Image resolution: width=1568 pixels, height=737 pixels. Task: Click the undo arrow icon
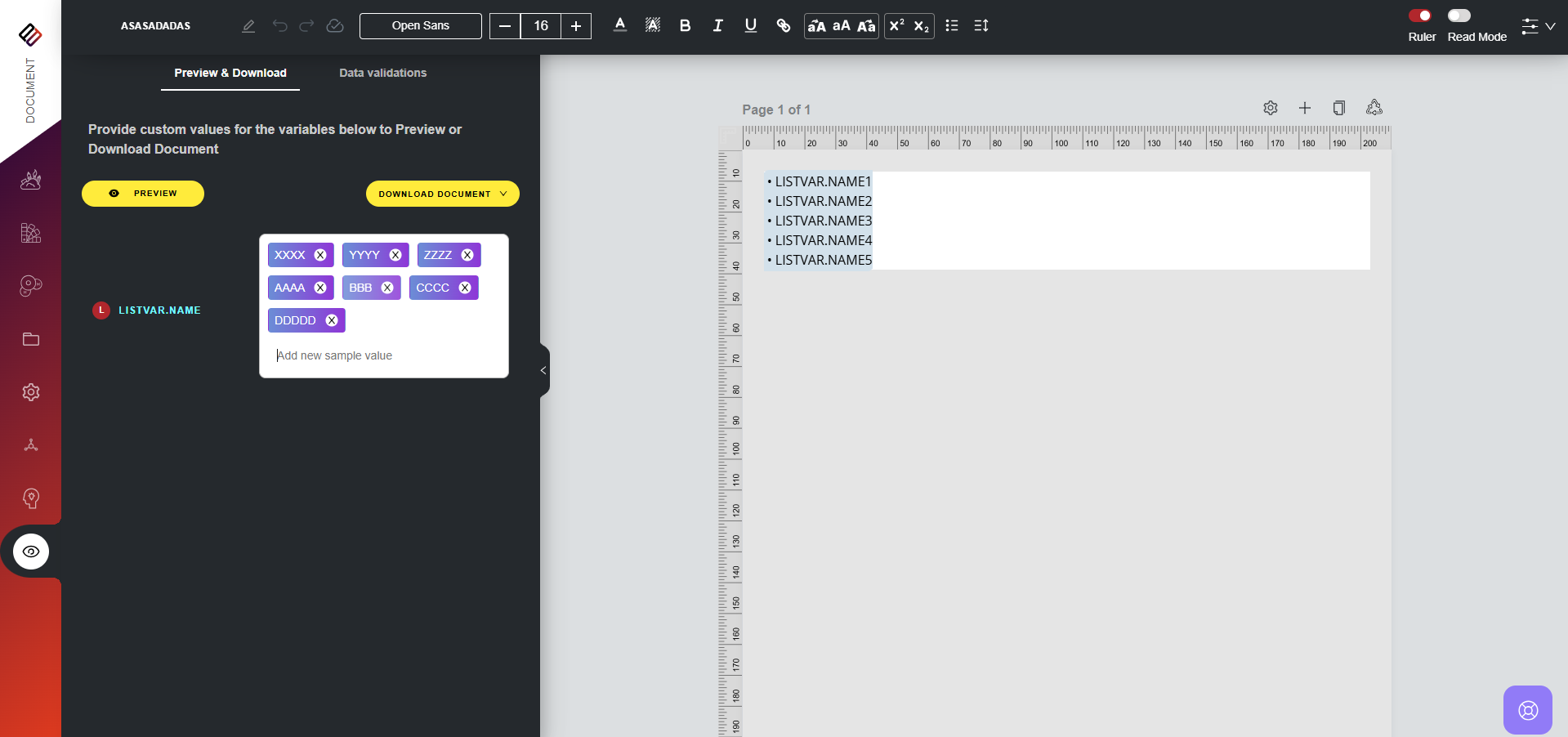tap(279, 26)
